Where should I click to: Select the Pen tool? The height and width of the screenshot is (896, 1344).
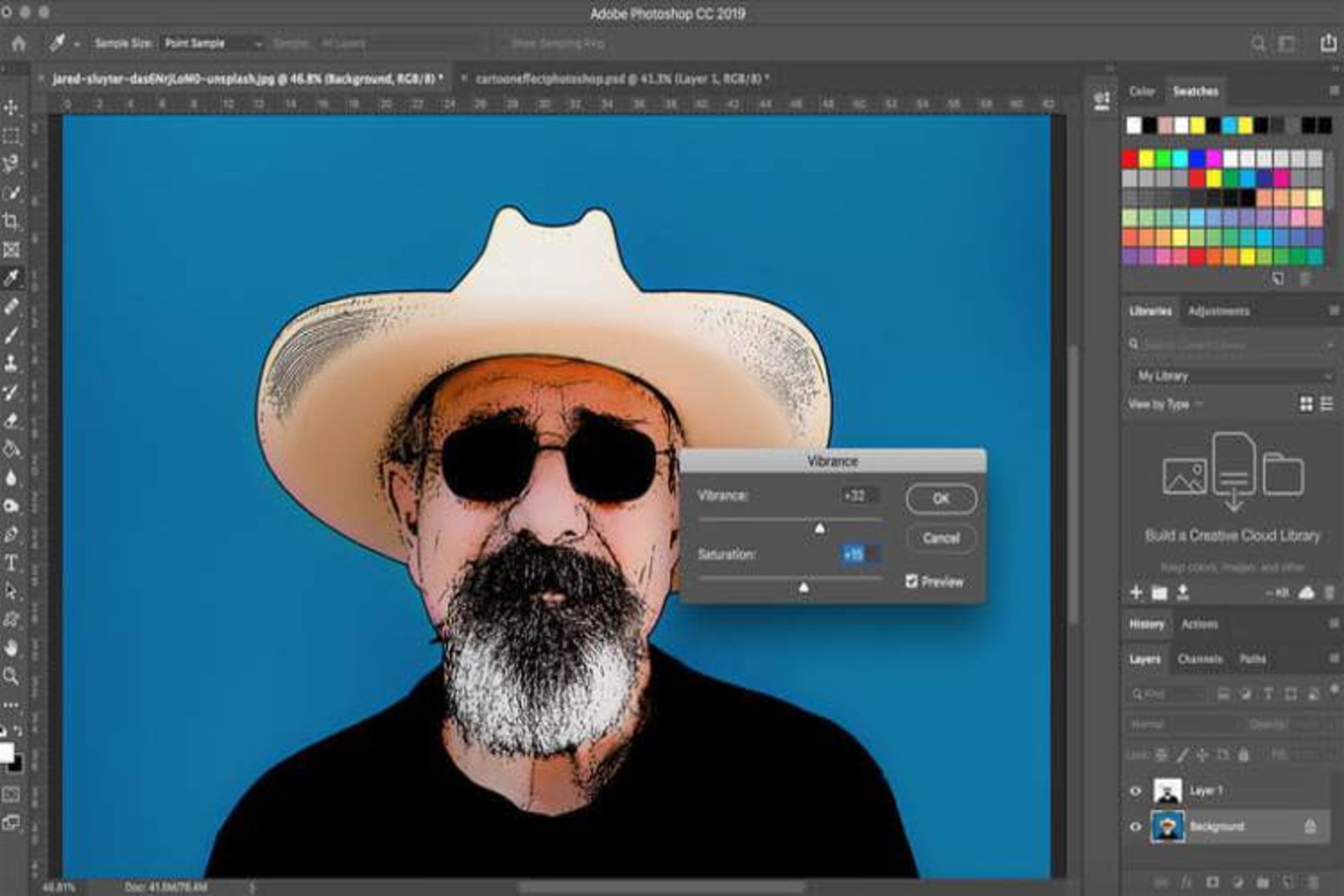pyautogui.click(x=11, y=535)
